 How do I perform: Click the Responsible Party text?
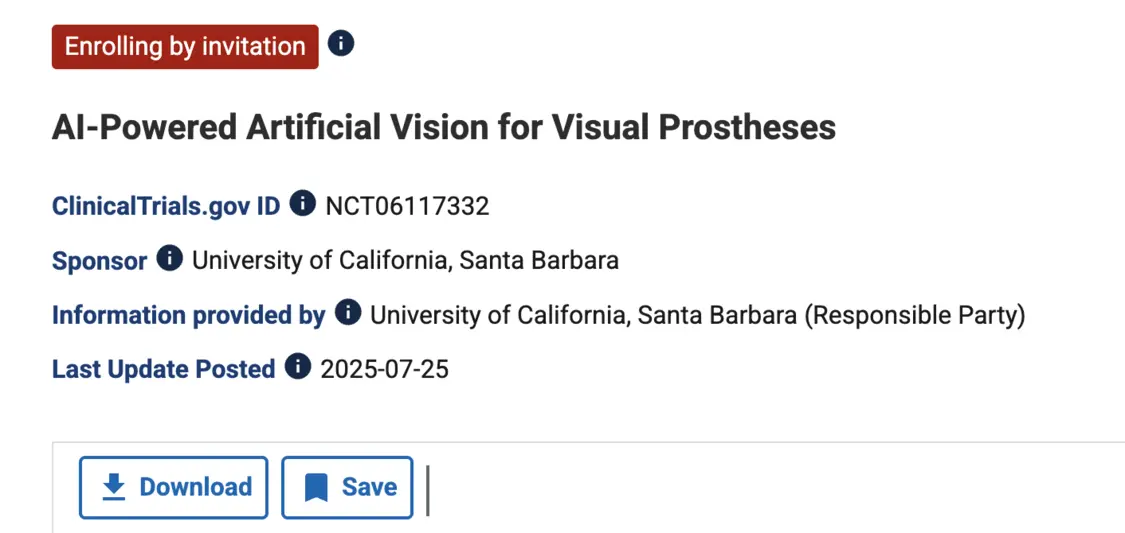[x=915, y=315]
